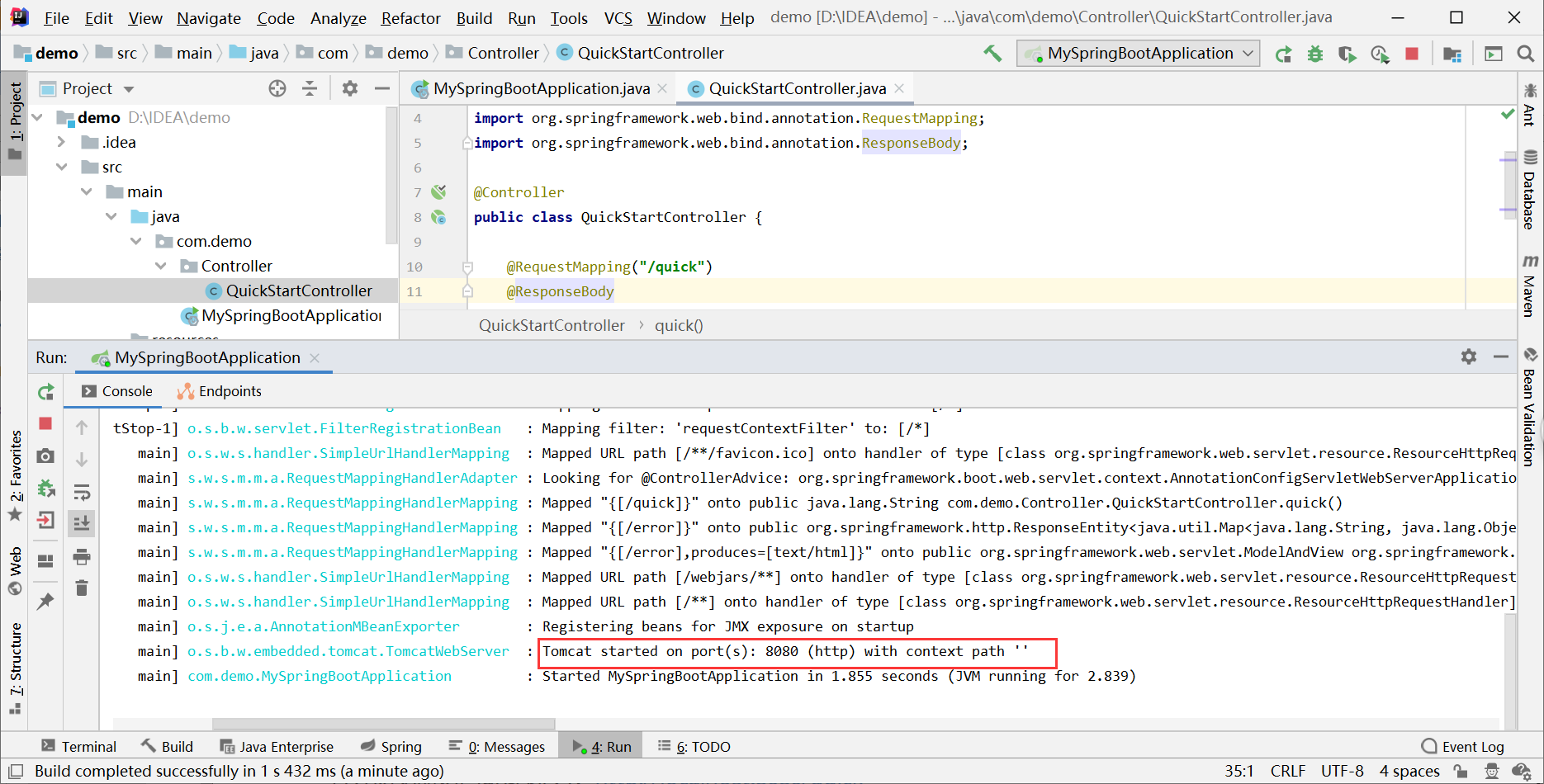
Task: Open the Event Log
Action: point(1463,746)
